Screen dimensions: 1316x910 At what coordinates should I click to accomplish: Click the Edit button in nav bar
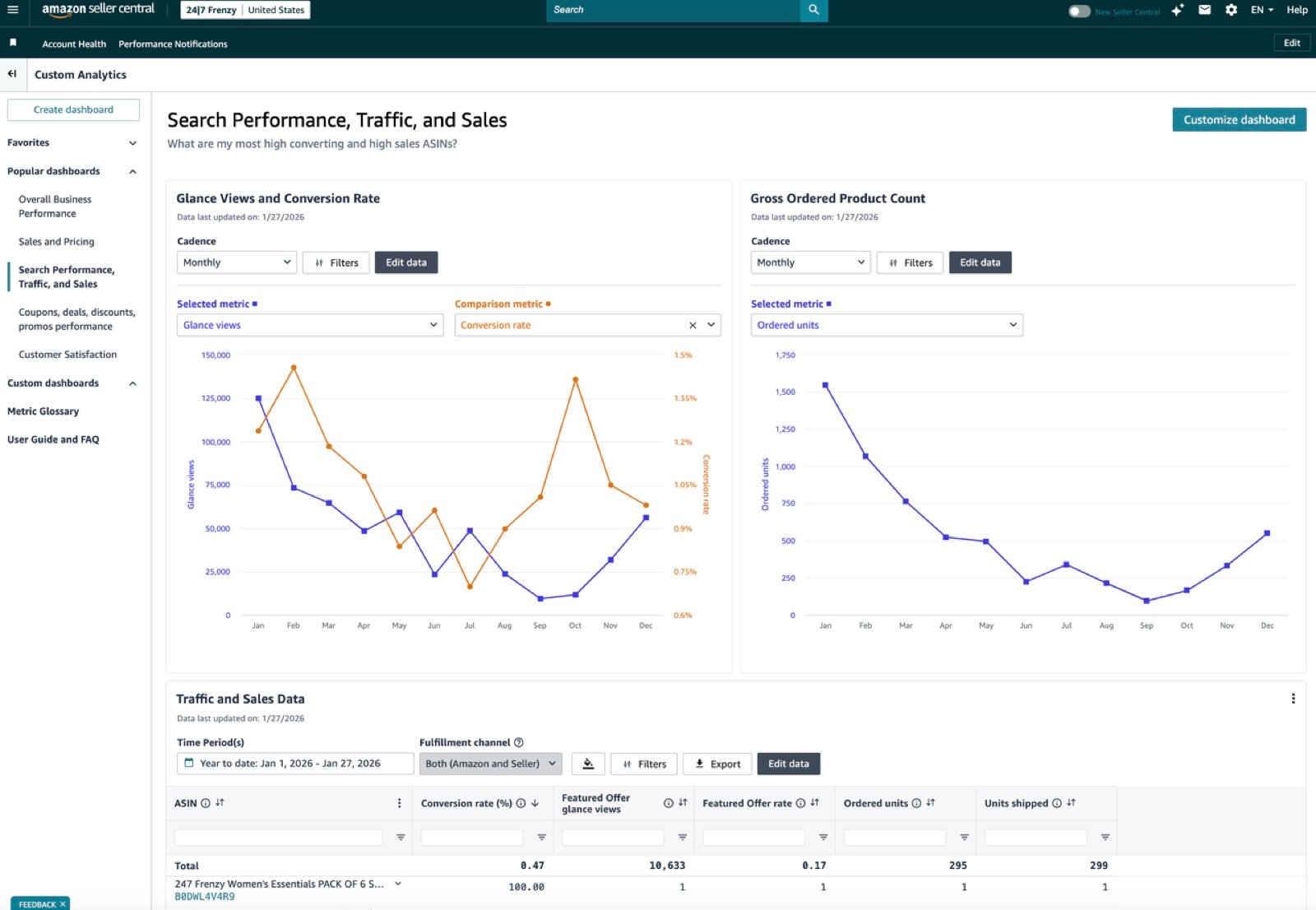pos(1291,43)
